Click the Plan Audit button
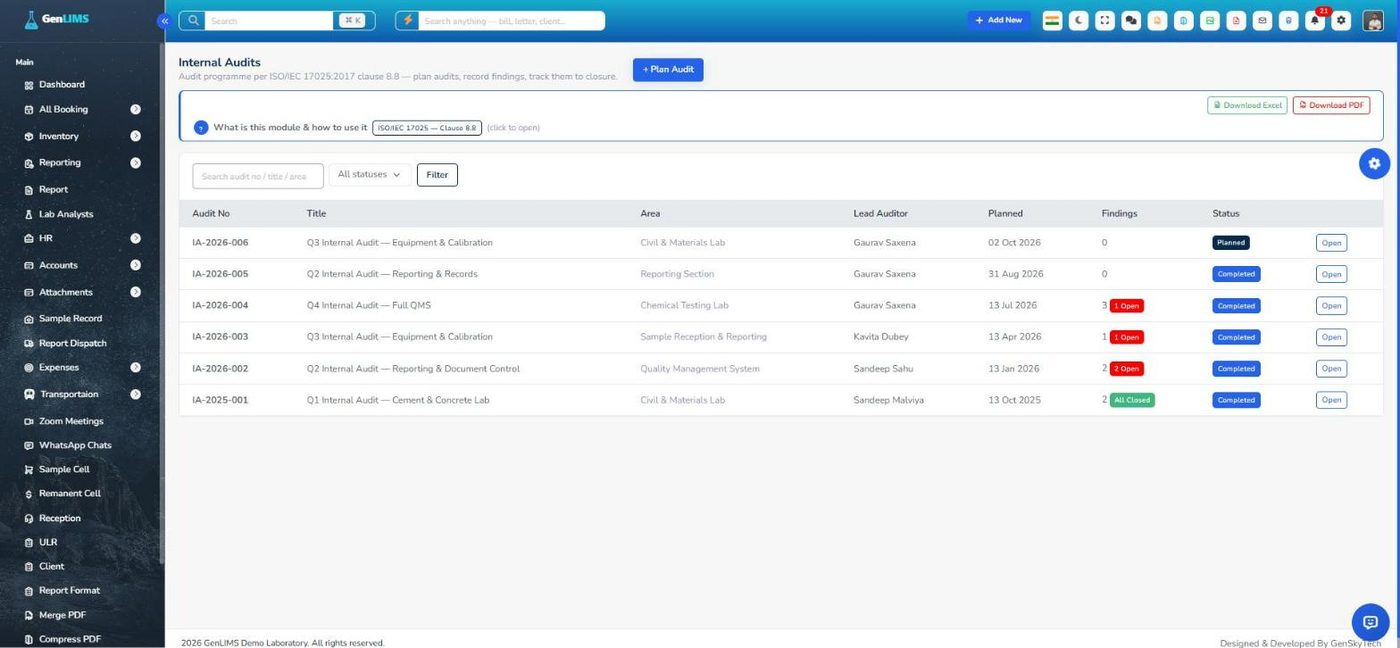This screenshot has width=1400, height=648. click(668, 70)
